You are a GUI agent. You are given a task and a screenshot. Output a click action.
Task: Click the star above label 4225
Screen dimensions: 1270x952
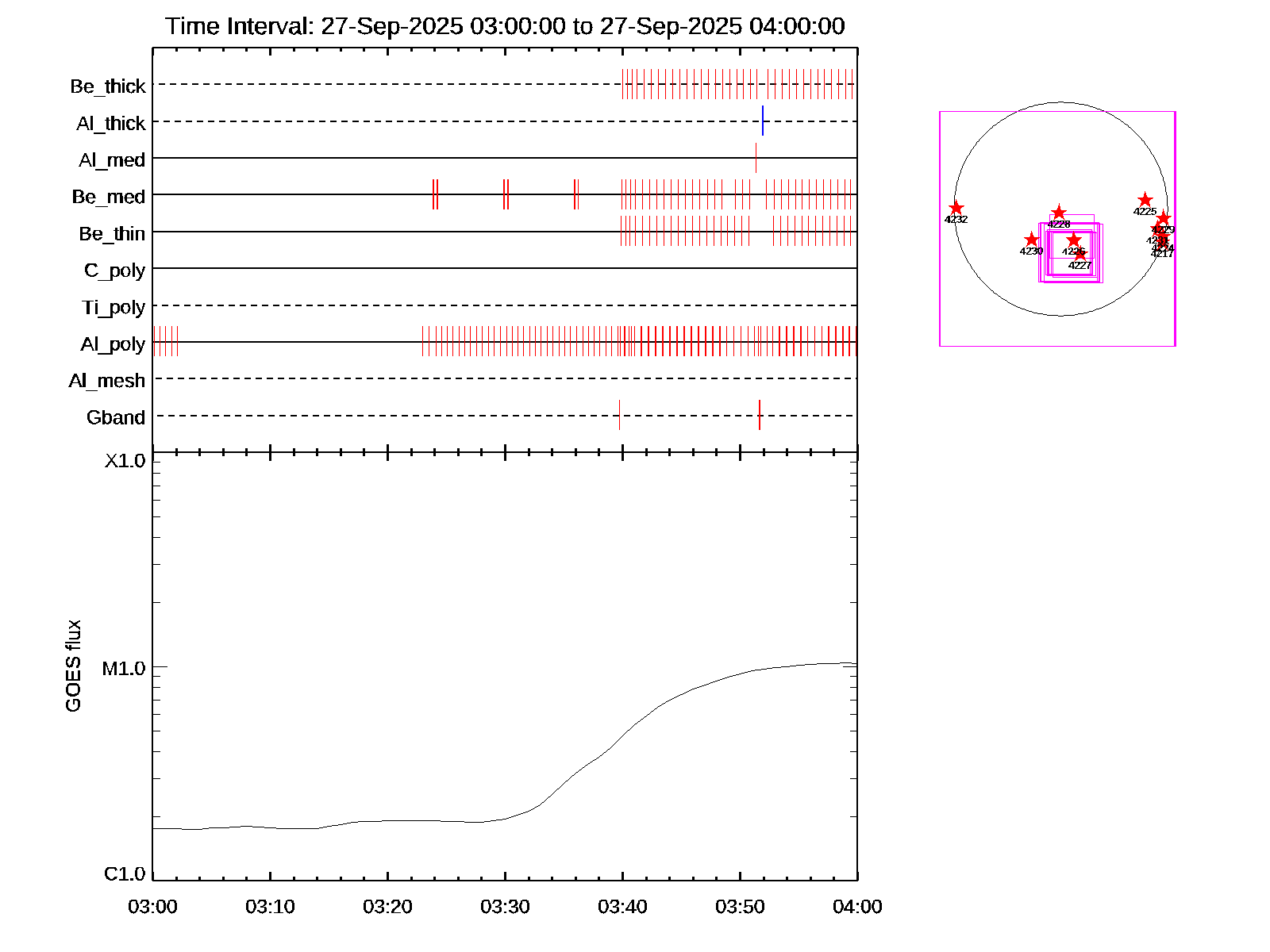[x=1145, y=200]
